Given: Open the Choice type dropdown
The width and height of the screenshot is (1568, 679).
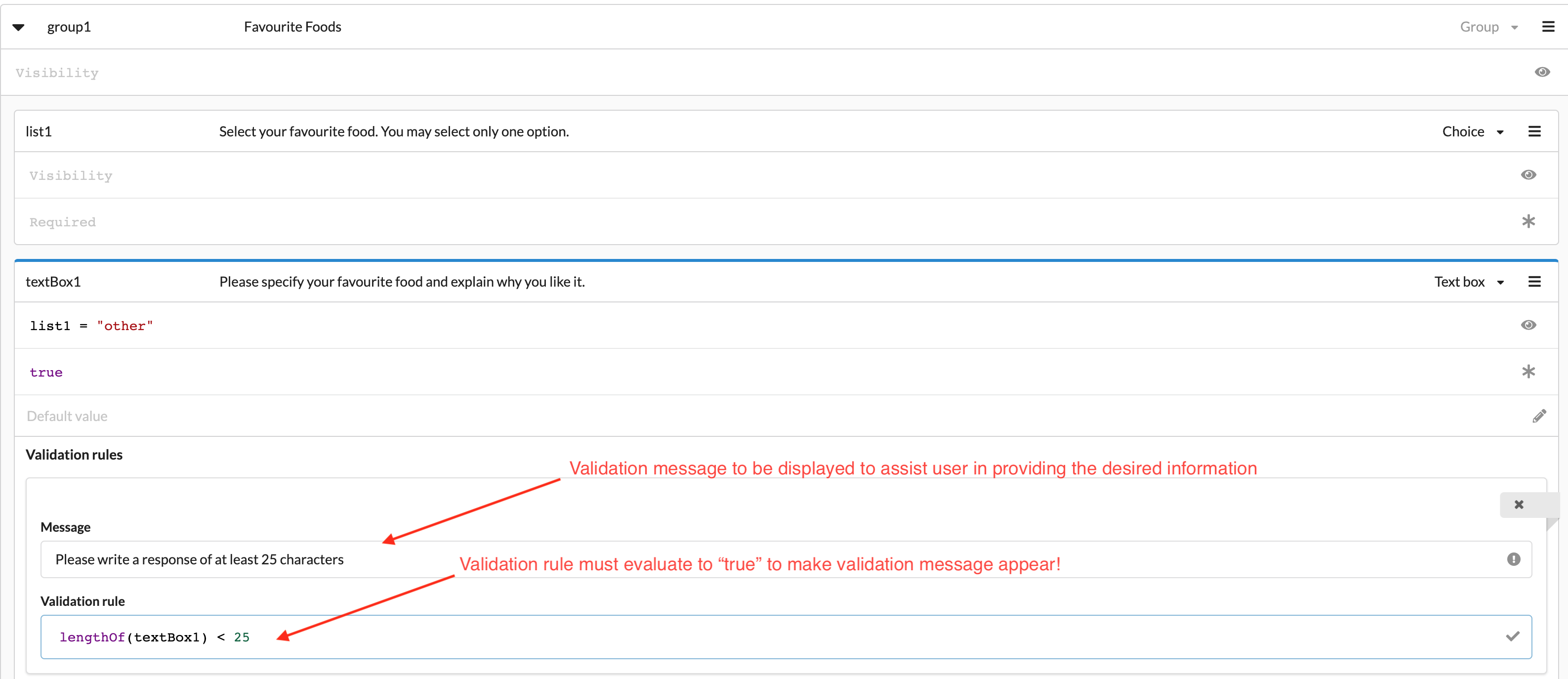Looking at the screenshot, I should 1473,131.
